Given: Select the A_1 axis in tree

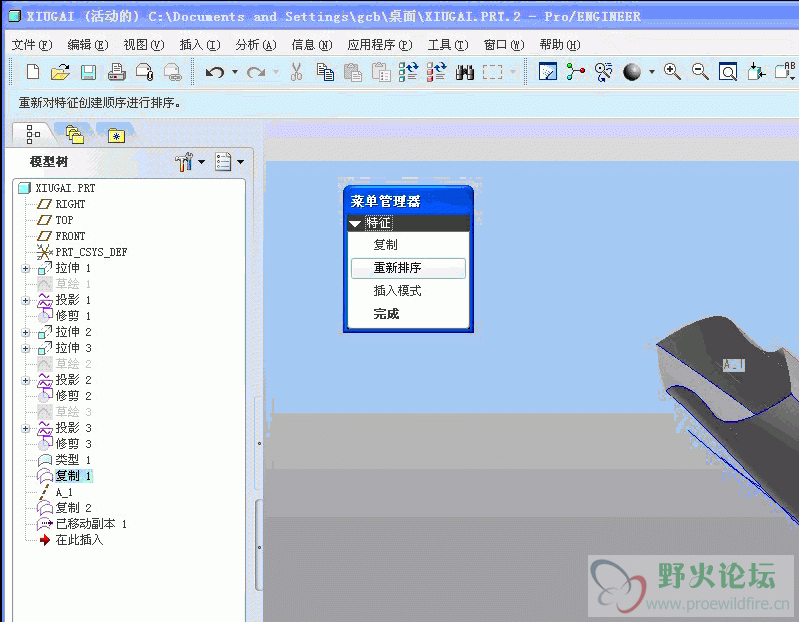Looking at the screenshot, I should (64, 492).
